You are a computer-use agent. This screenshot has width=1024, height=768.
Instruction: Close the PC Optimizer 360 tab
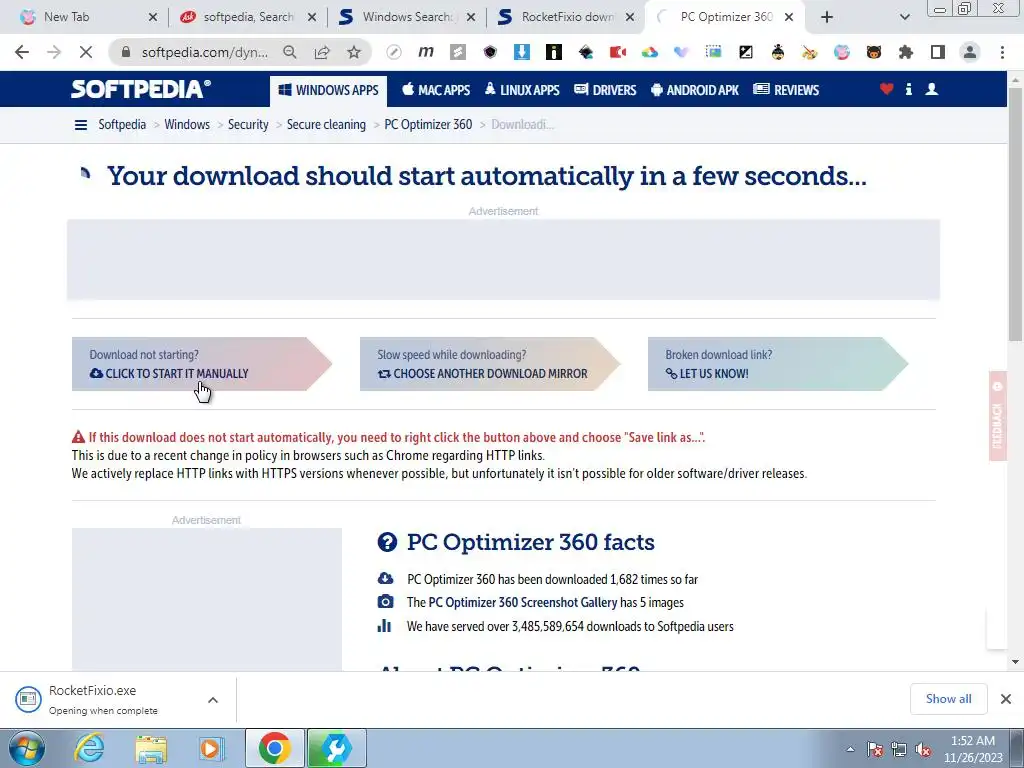[x=789, y=17]
